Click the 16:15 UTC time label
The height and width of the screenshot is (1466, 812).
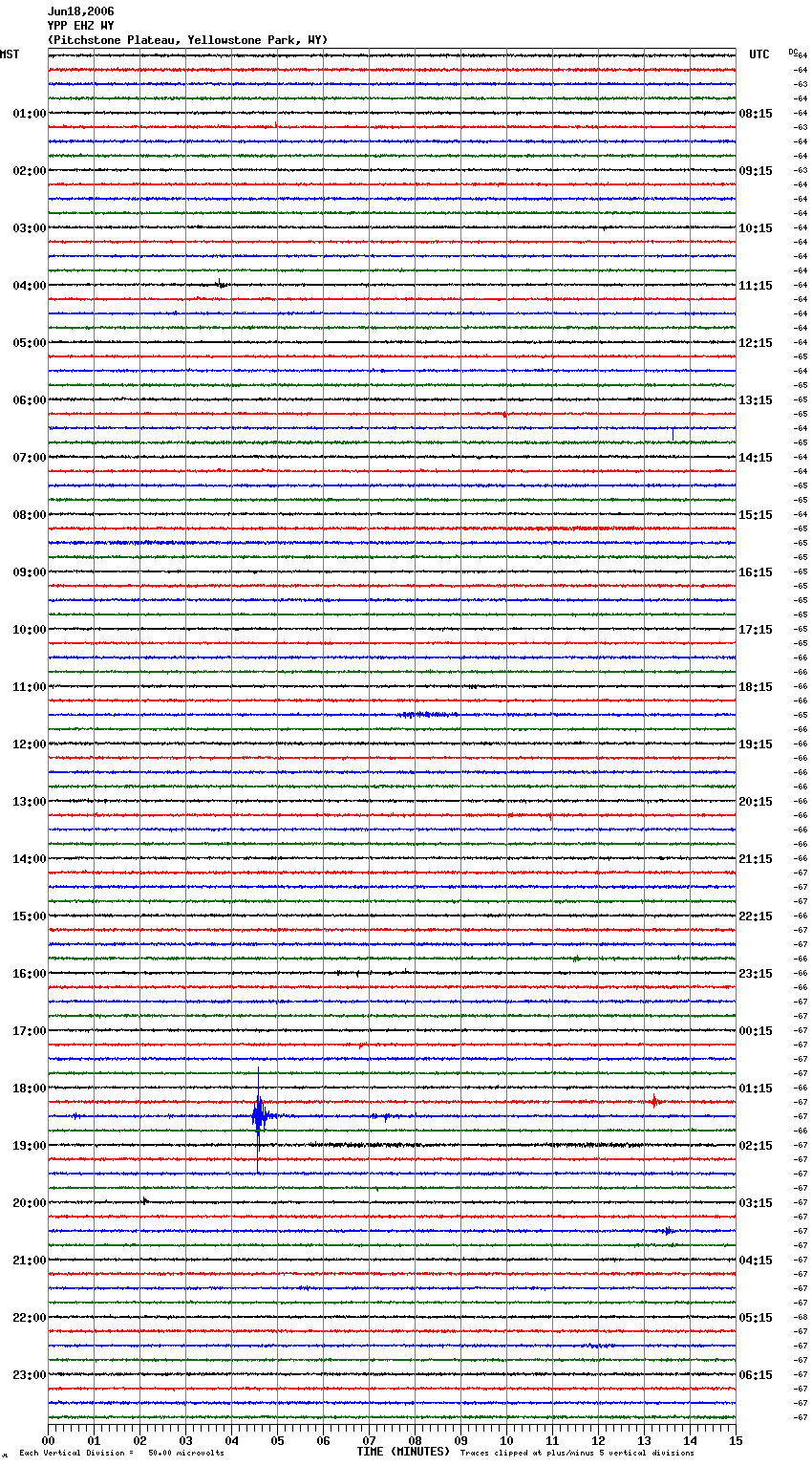pos(756,572)
